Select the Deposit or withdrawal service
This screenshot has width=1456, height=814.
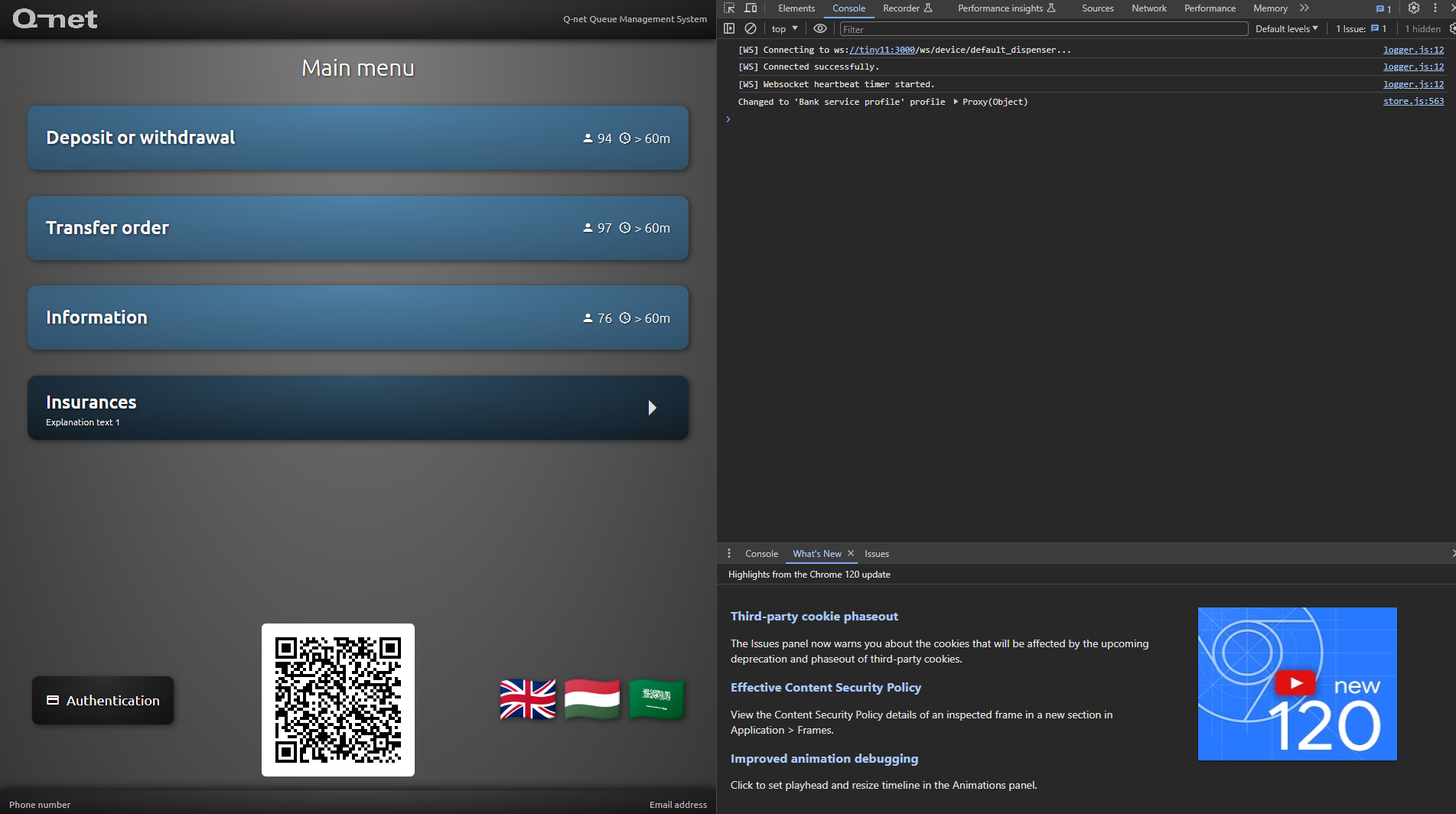pos(358,138)
